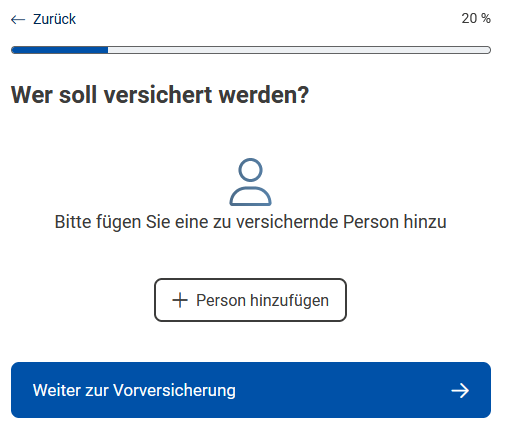The width and height of the screenshot is (514, 428).
Task: Click the shoulders shape of the person icon
Action: (250, 197)
